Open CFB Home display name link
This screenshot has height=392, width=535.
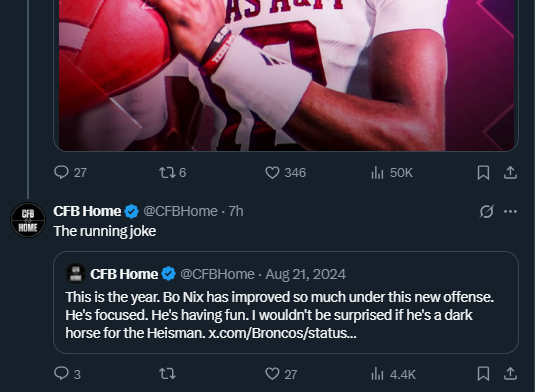[x=87, y=211]
